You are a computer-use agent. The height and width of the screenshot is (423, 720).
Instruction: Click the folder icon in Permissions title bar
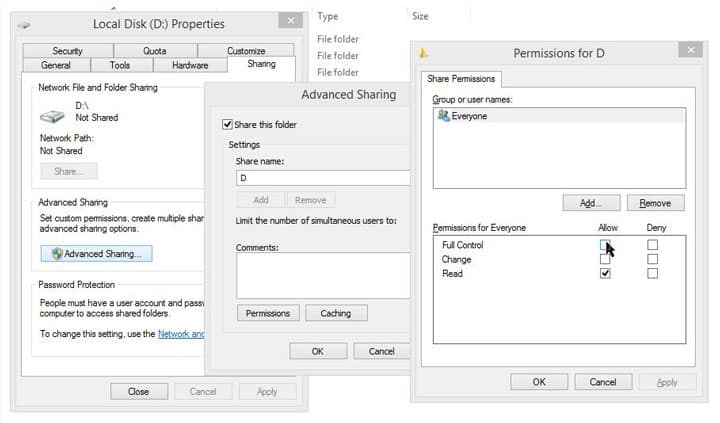tap(423, 53)
